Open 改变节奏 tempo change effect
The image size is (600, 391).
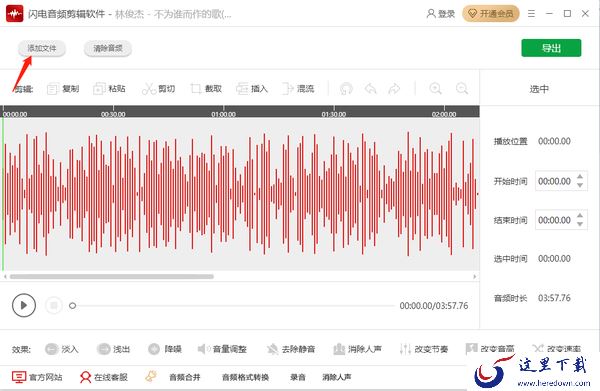[423, 349]
